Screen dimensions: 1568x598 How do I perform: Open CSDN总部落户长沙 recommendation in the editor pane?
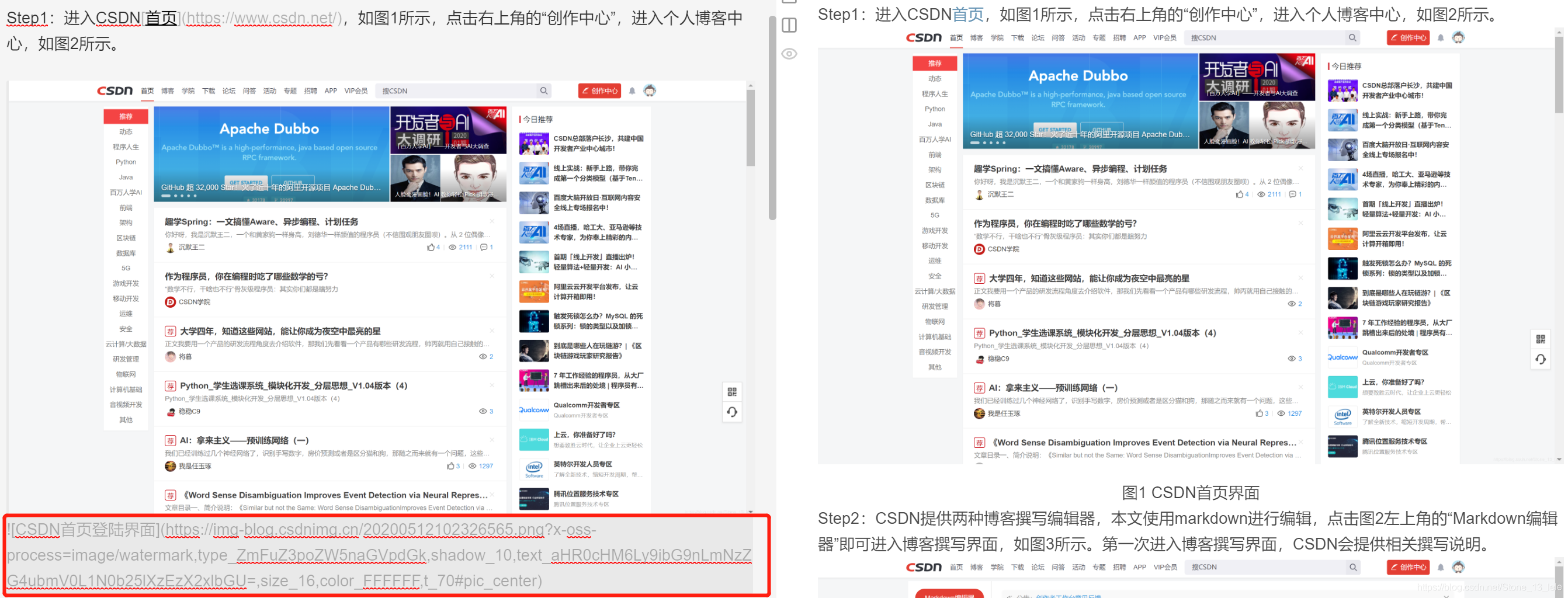point(581,143)
